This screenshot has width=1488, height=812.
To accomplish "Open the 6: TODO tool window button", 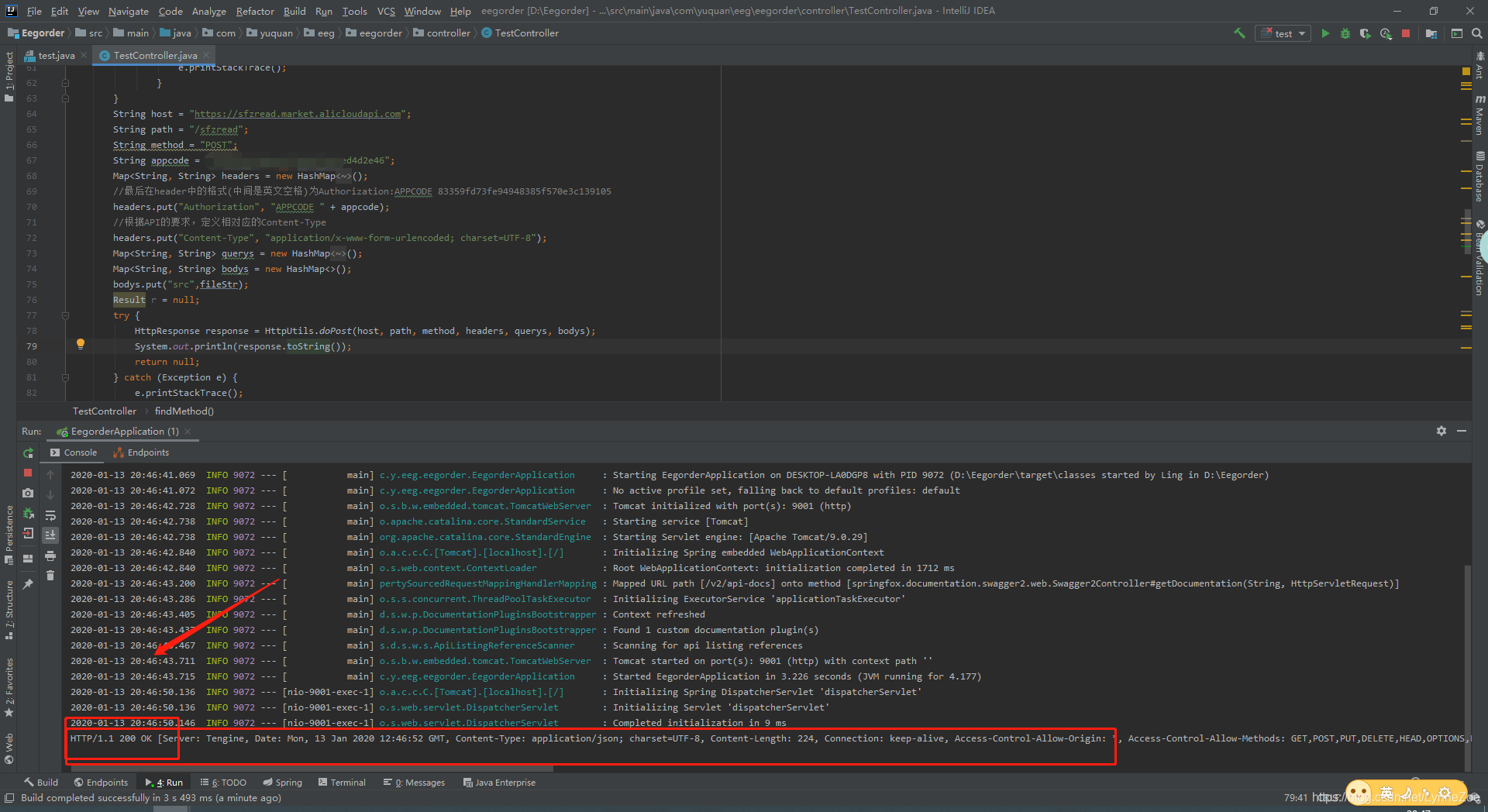I will coord(223,783).
